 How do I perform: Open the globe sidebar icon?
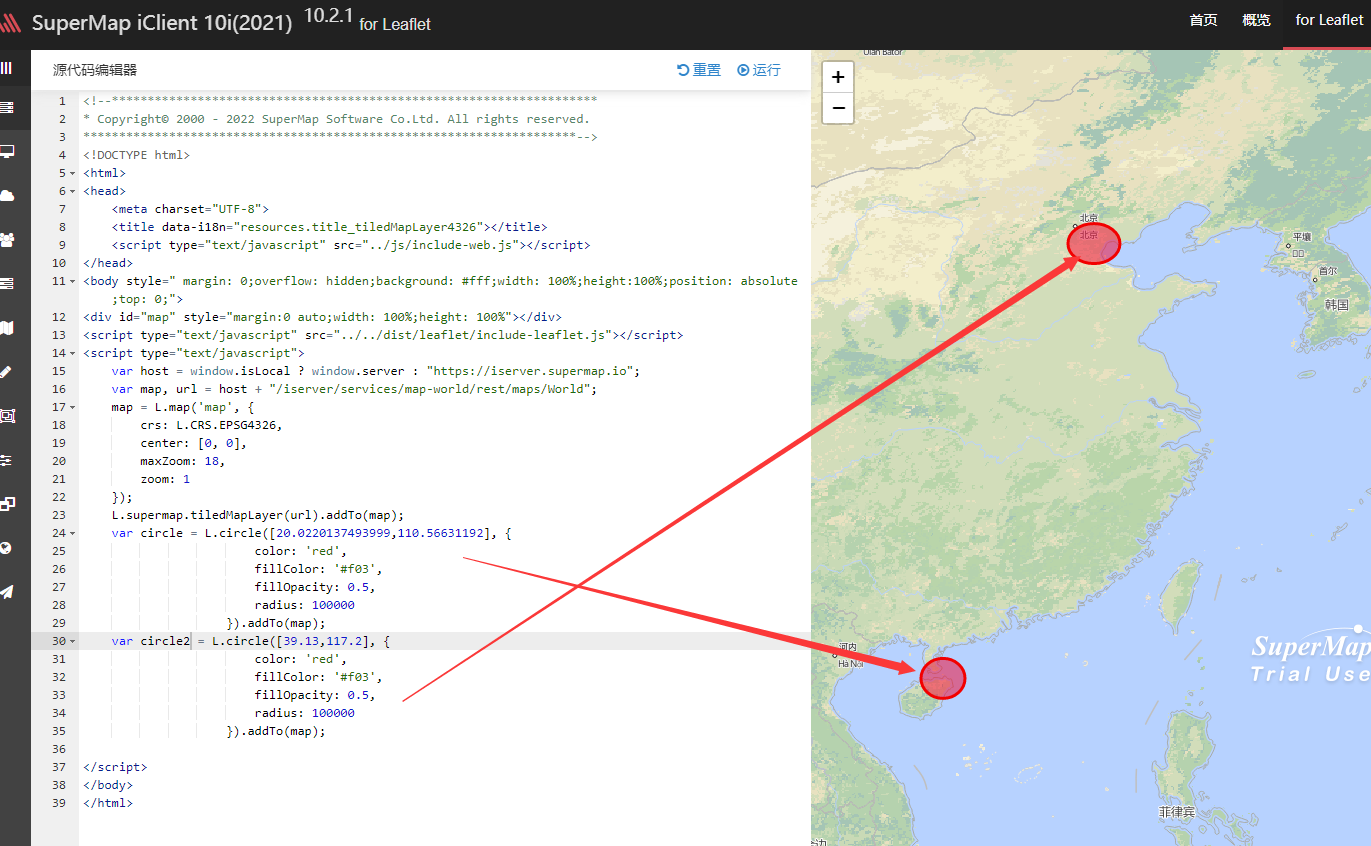(x=6, y=548)
